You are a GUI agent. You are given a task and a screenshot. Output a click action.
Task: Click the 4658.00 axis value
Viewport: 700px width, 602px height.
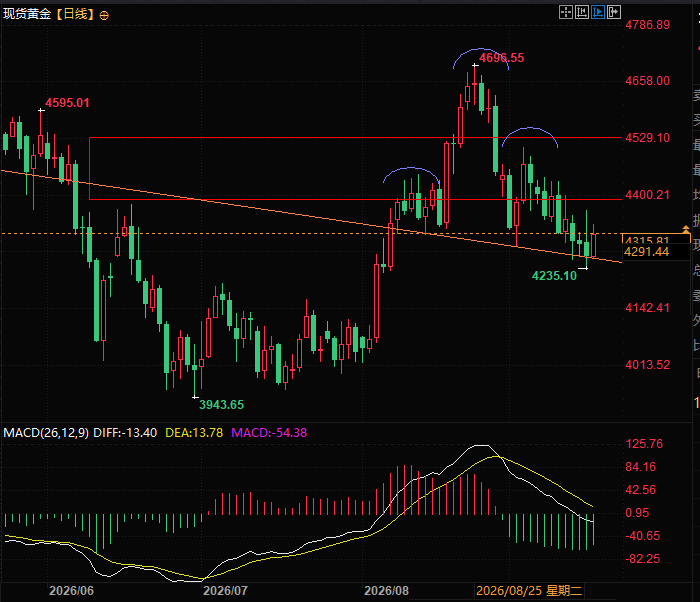click(x=648, y=81)
